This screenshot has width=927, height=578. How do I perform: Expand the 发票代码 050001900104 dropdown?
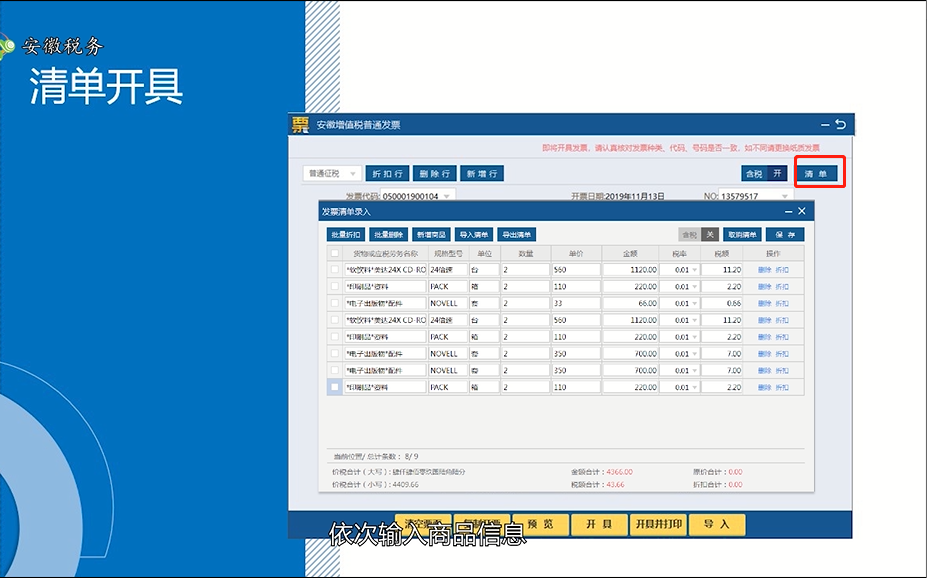pos(446,197)
